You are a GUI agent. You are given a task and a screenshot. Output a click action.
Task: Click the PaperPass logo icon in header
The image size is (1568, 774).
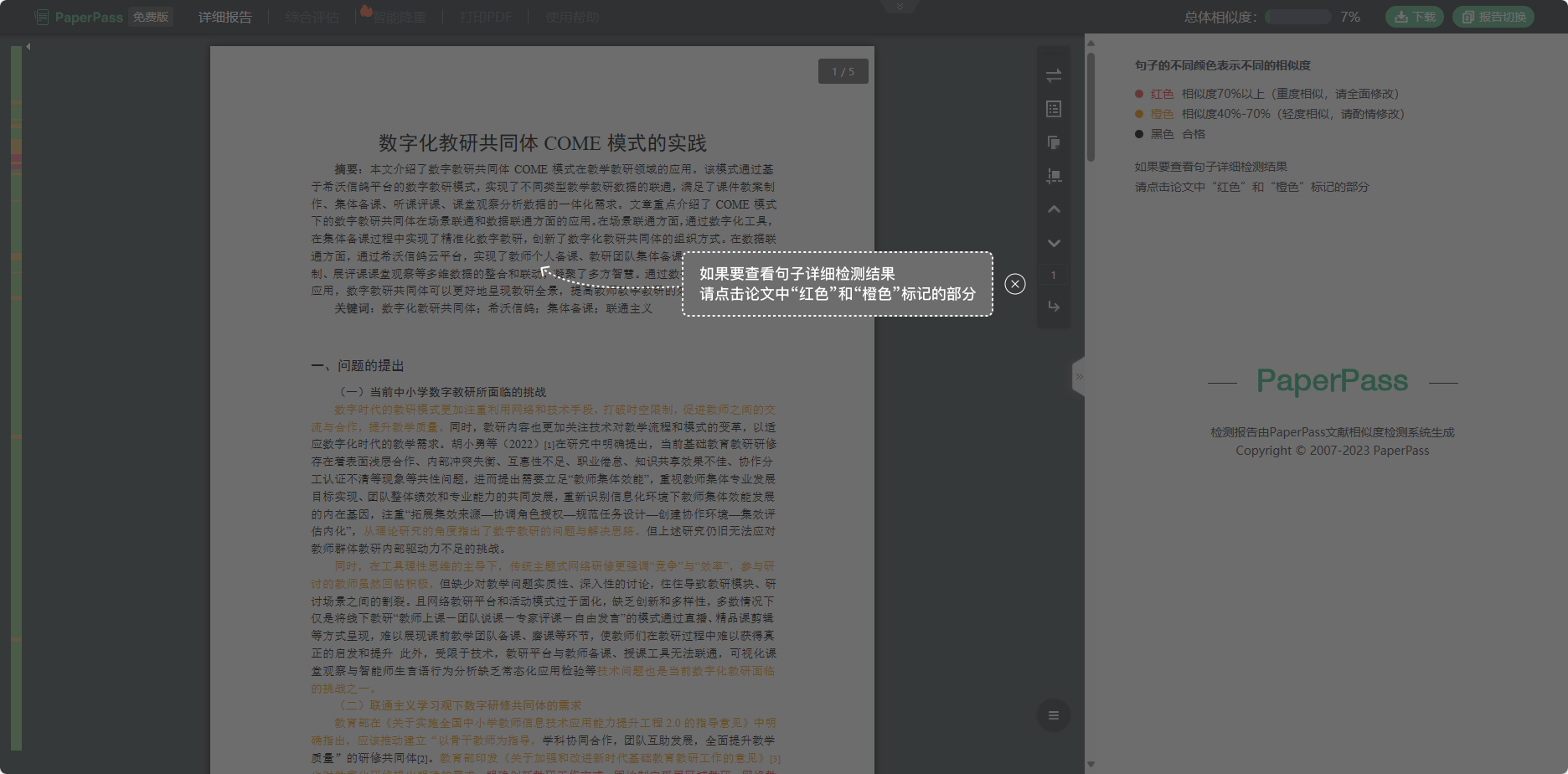click(x=41, y=17)
